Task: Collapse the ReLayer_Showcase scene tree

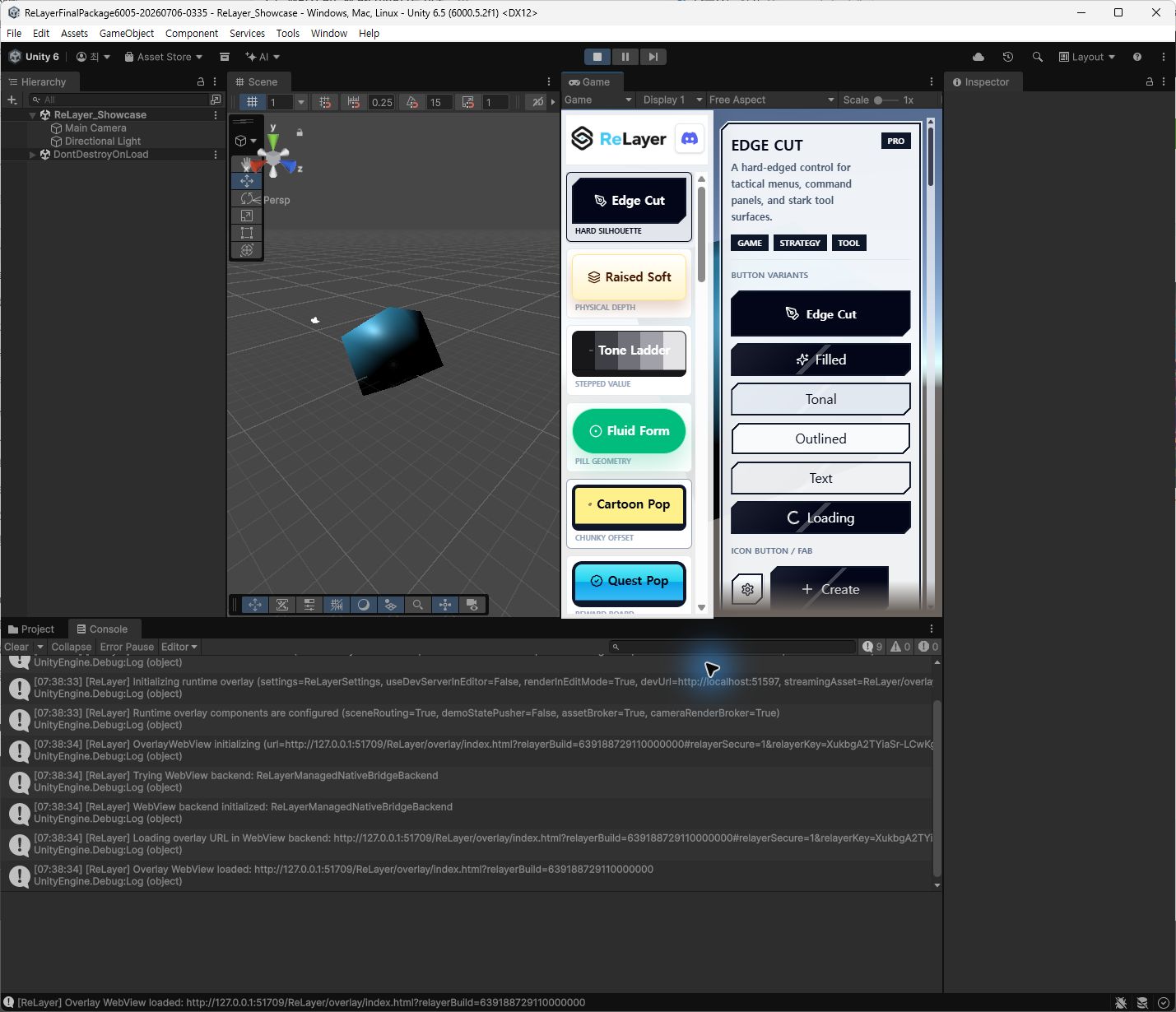Action: pyautogui.click(x=33, y=115)
